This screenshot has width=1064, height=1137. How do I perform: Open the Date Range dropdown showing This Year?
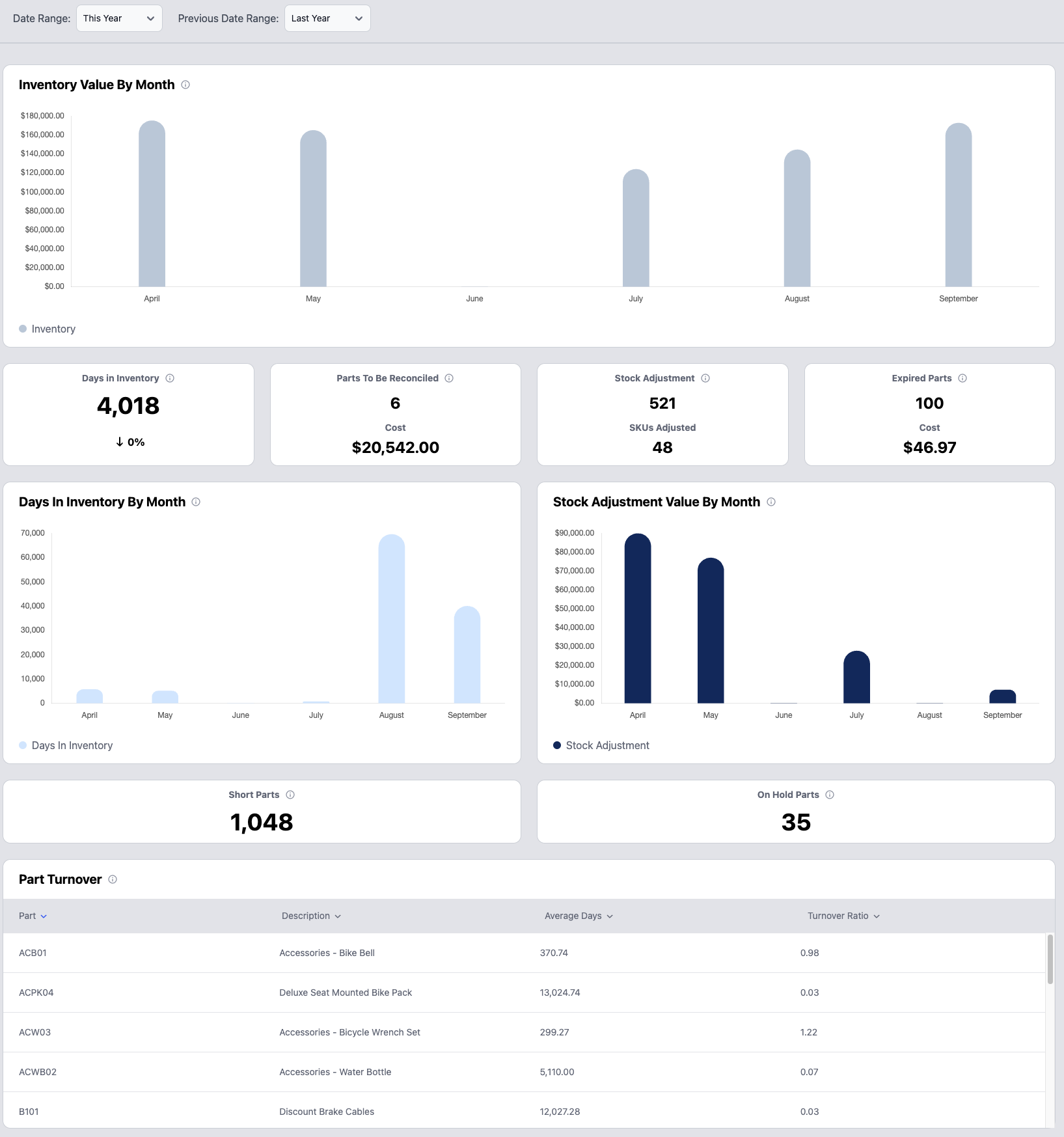tap(118, 18)
